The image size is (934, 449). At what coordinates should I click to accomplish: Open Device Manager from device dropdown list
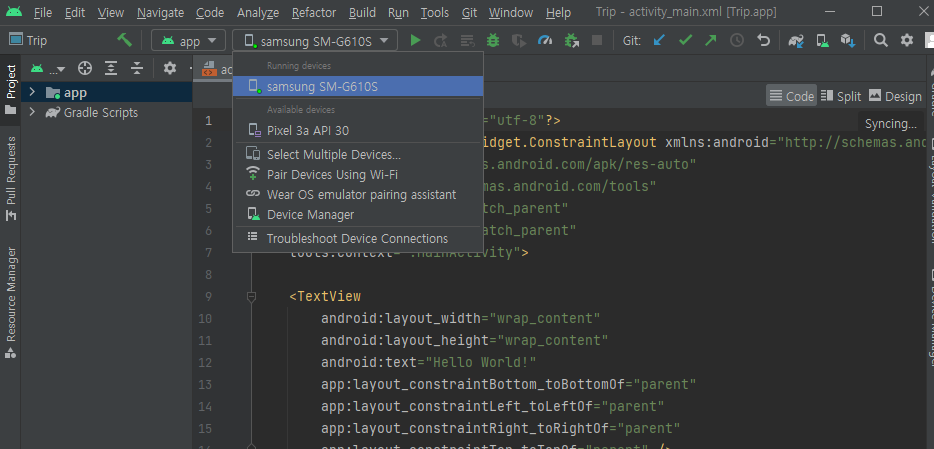pos(358,214)
